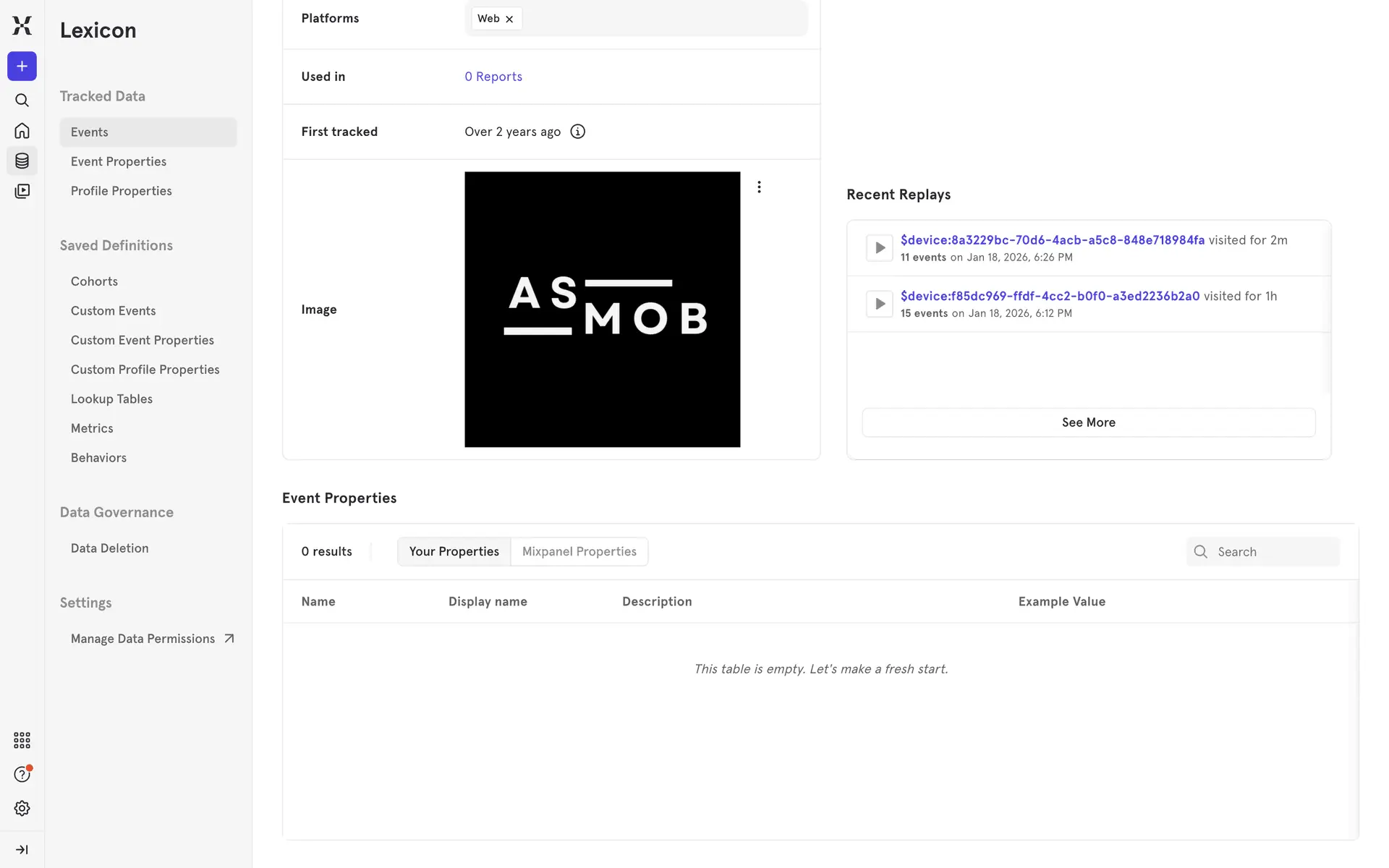This screenshot has height=868, width=1389.
Task: Open the apps grid icon
Action: [22, 740]
